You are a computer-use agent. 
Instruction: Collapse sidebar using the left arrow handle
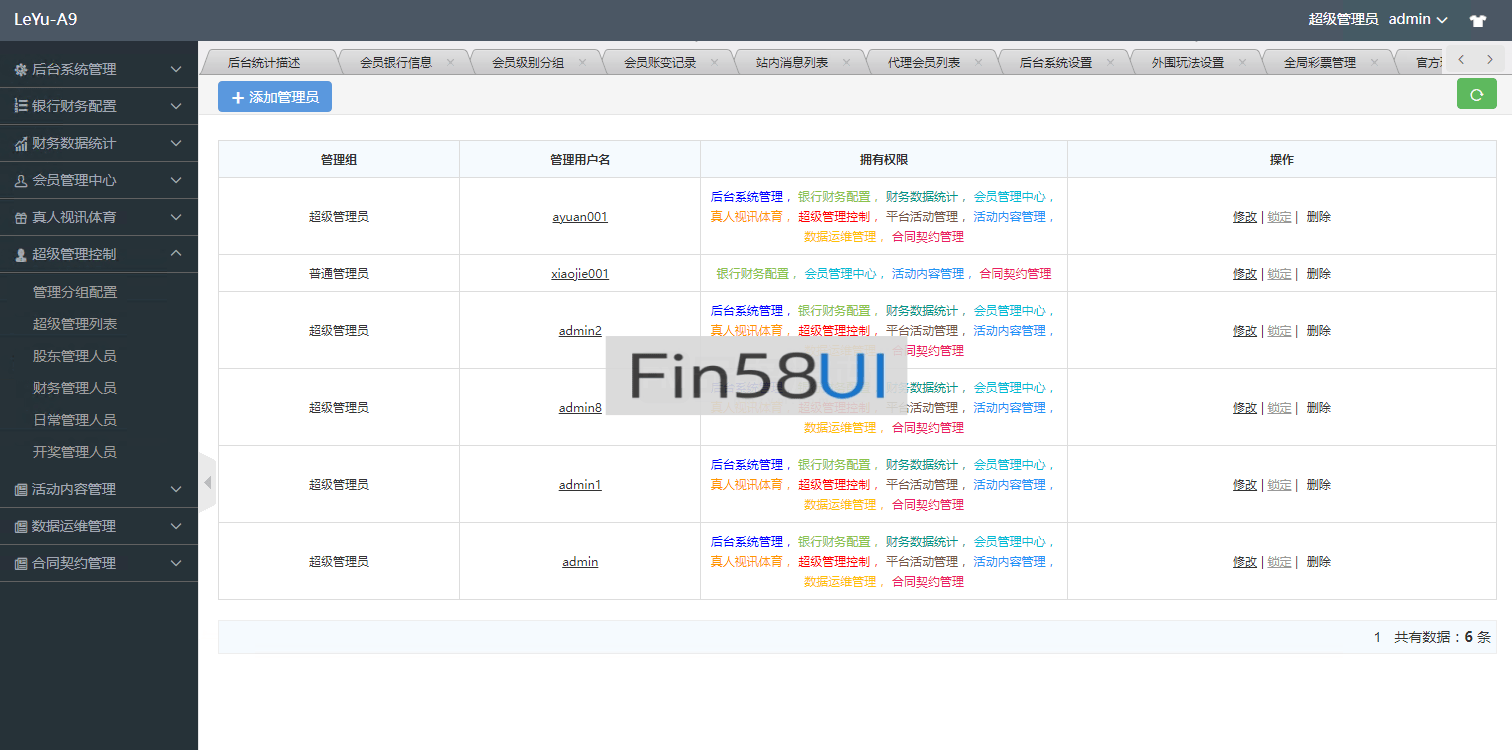(x=207, y=483)
